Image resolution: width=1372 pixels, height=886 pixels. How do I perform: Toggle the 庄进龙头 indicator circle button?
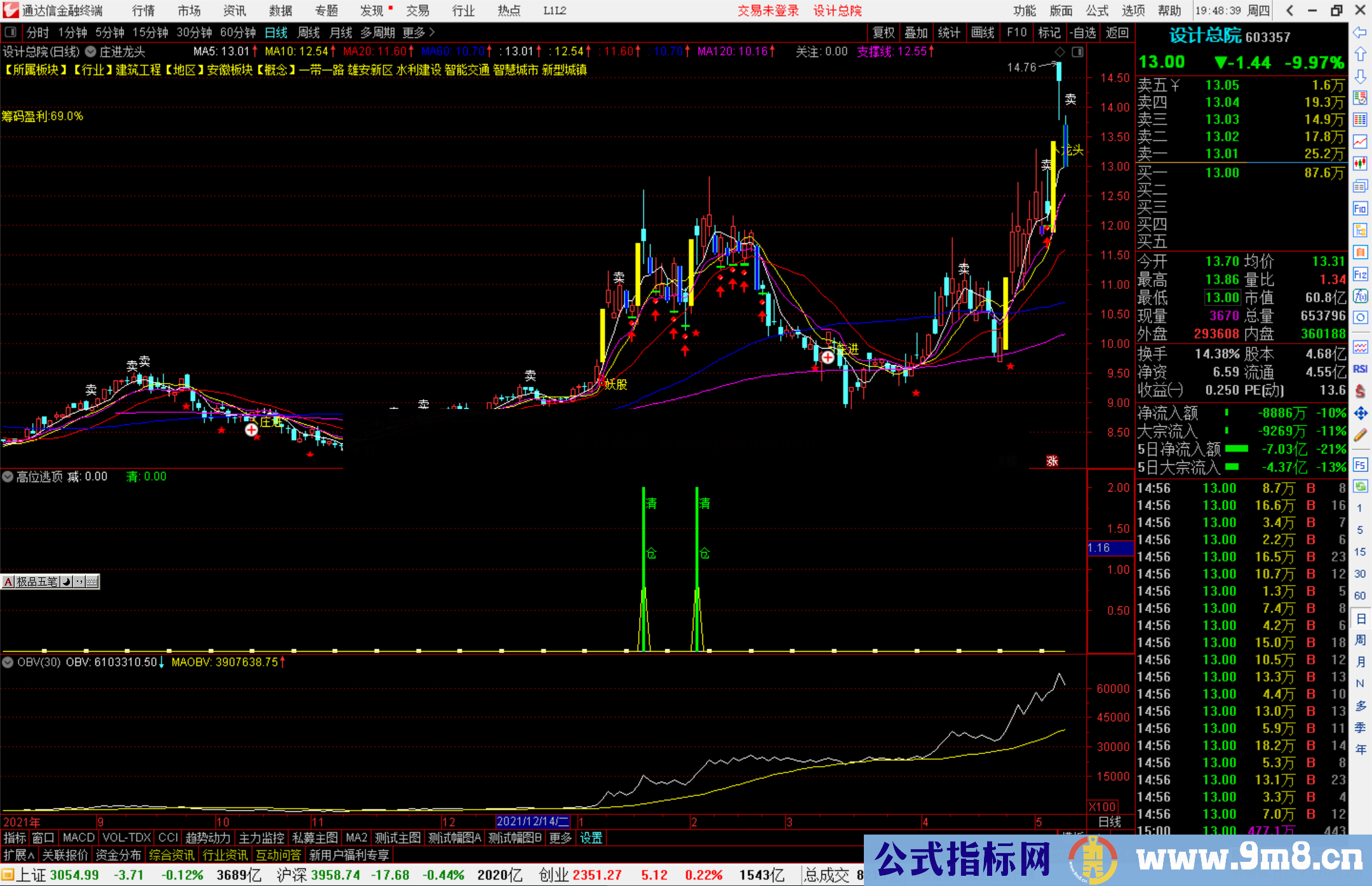[x=91, y=51]
